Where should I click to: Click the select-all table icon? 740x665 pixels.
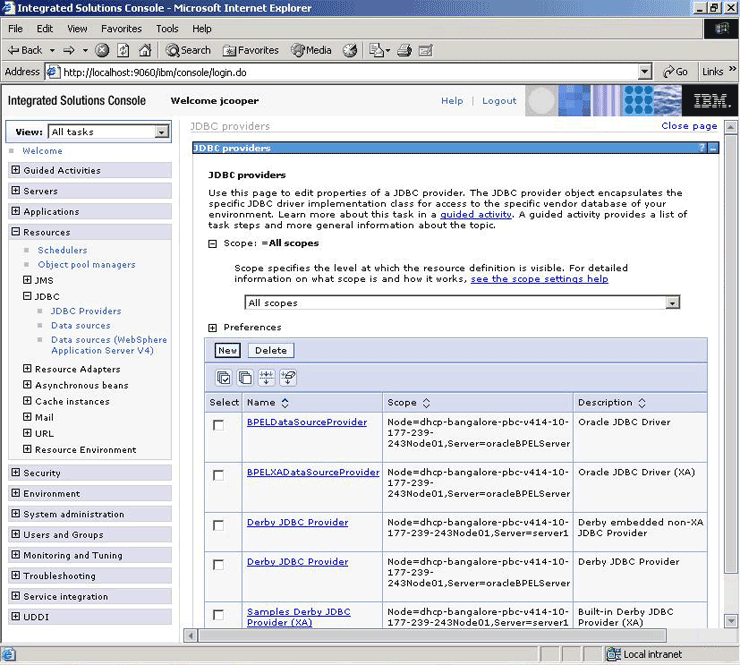223,378
